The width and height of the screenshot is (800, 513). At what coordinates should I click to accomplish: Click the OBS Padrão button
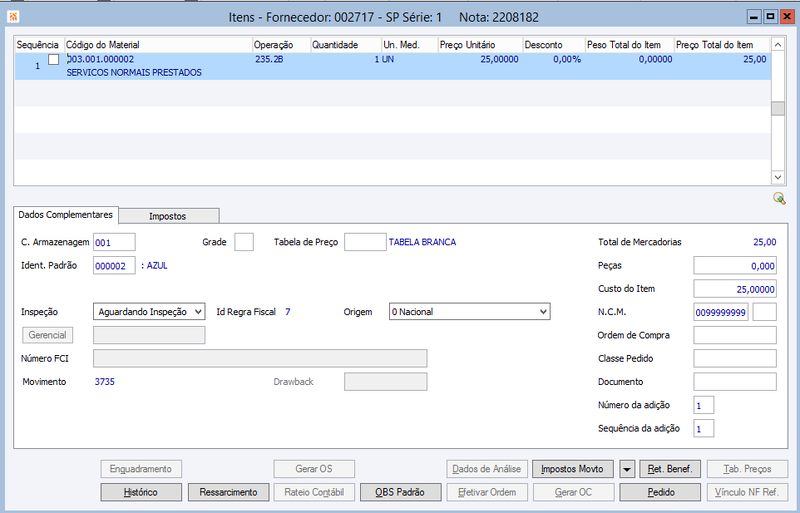point(400,493)
